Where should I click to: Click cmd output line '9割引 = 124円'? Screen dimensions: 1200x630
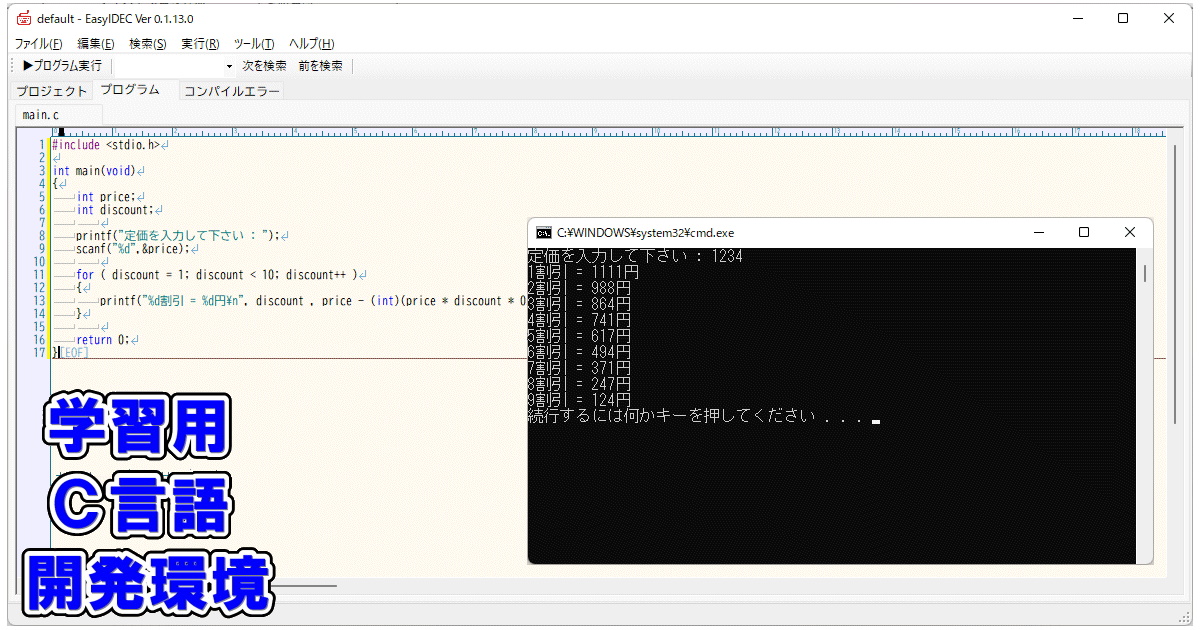point(579,400)
